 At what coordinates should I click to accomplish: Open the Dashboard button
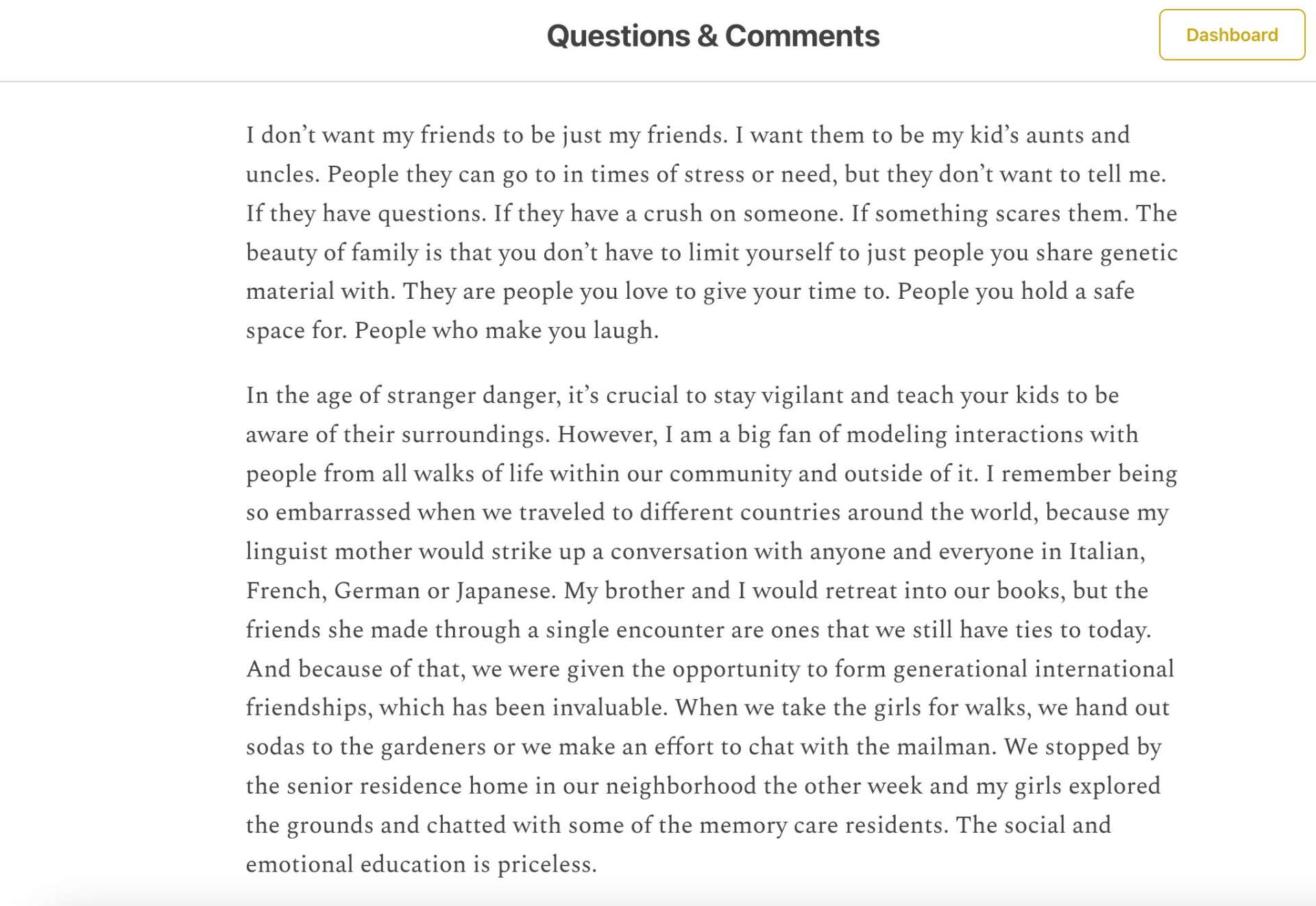point(1232,35)
